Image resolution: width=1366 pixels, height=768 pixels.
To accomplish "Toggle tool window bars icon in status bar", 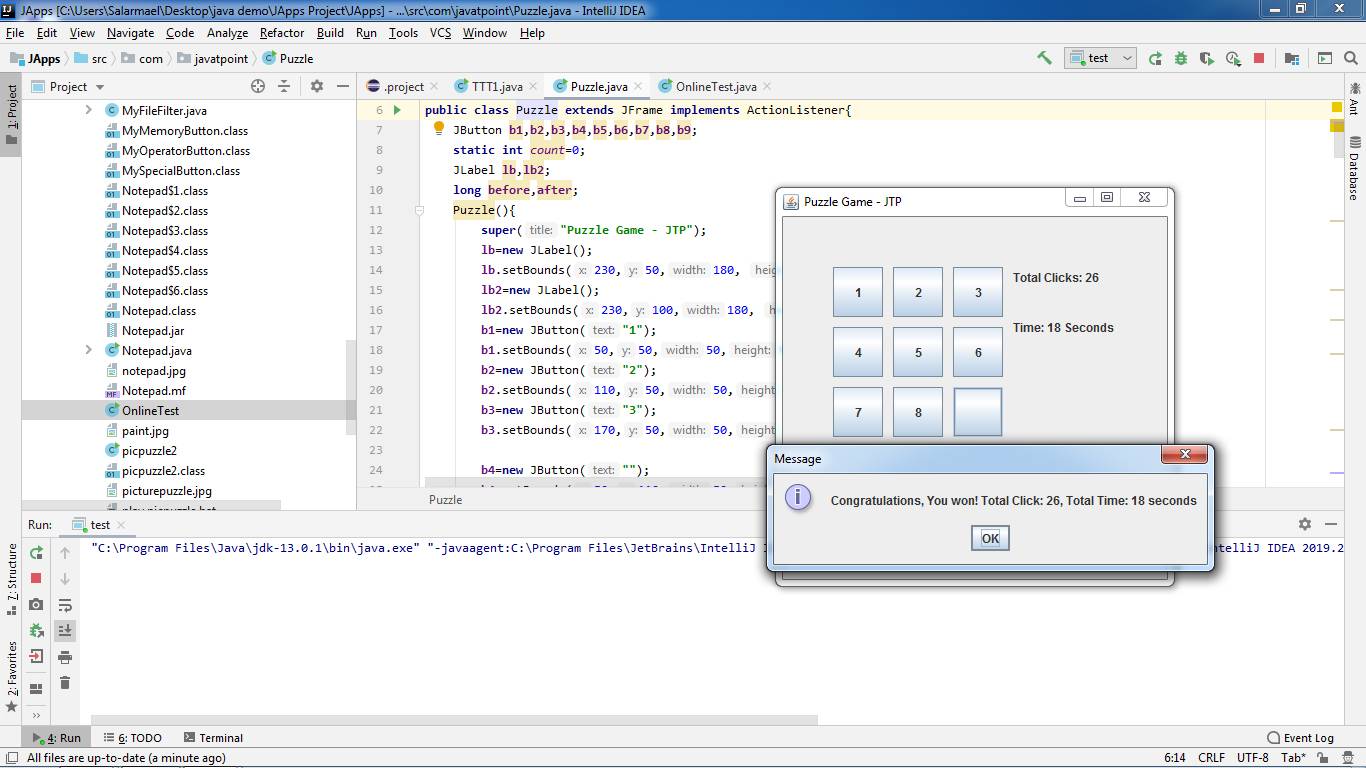I will coord(12,758).
